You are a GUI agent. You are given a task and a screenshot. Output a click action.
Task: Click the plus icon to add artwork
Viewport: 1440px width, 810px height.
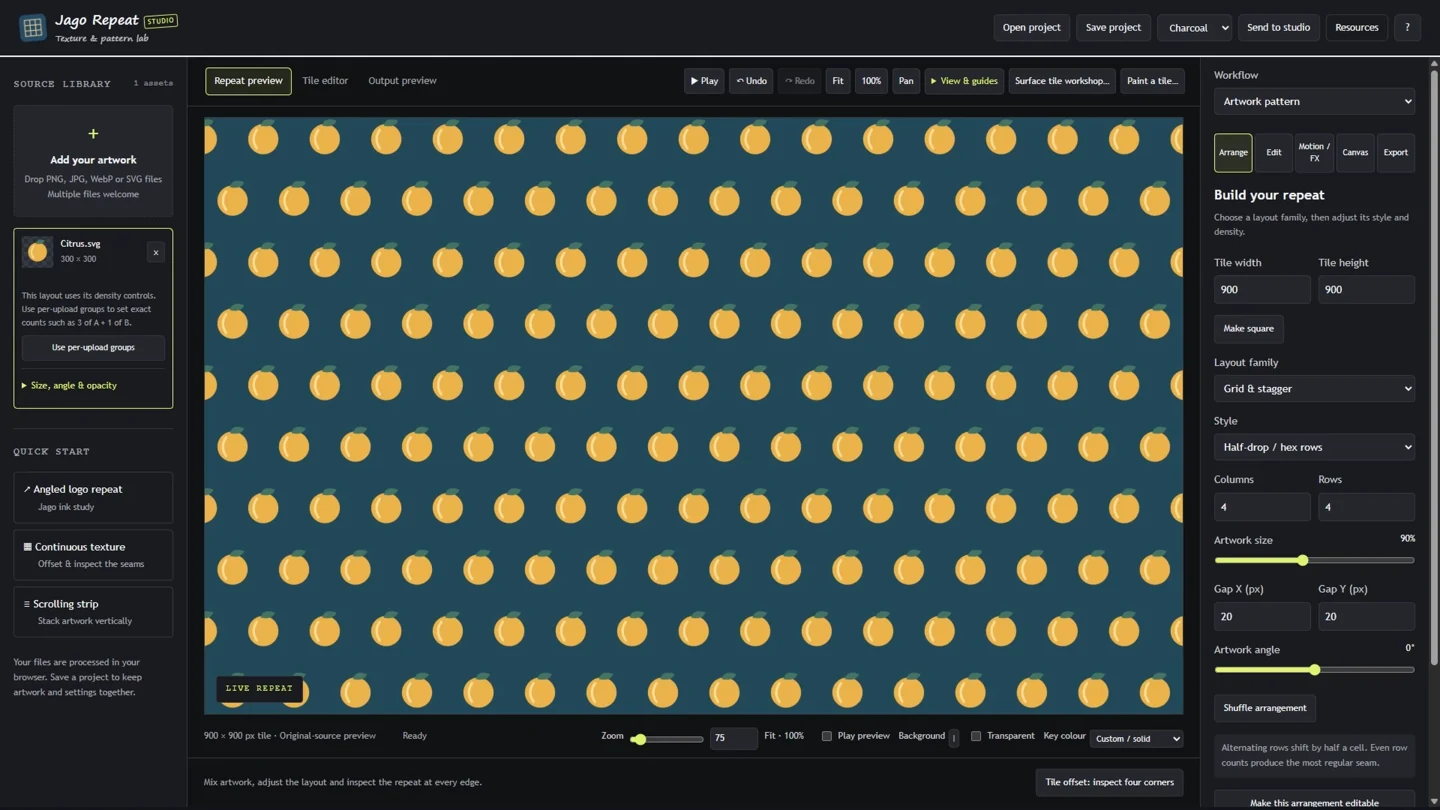(x=93, y=134)
